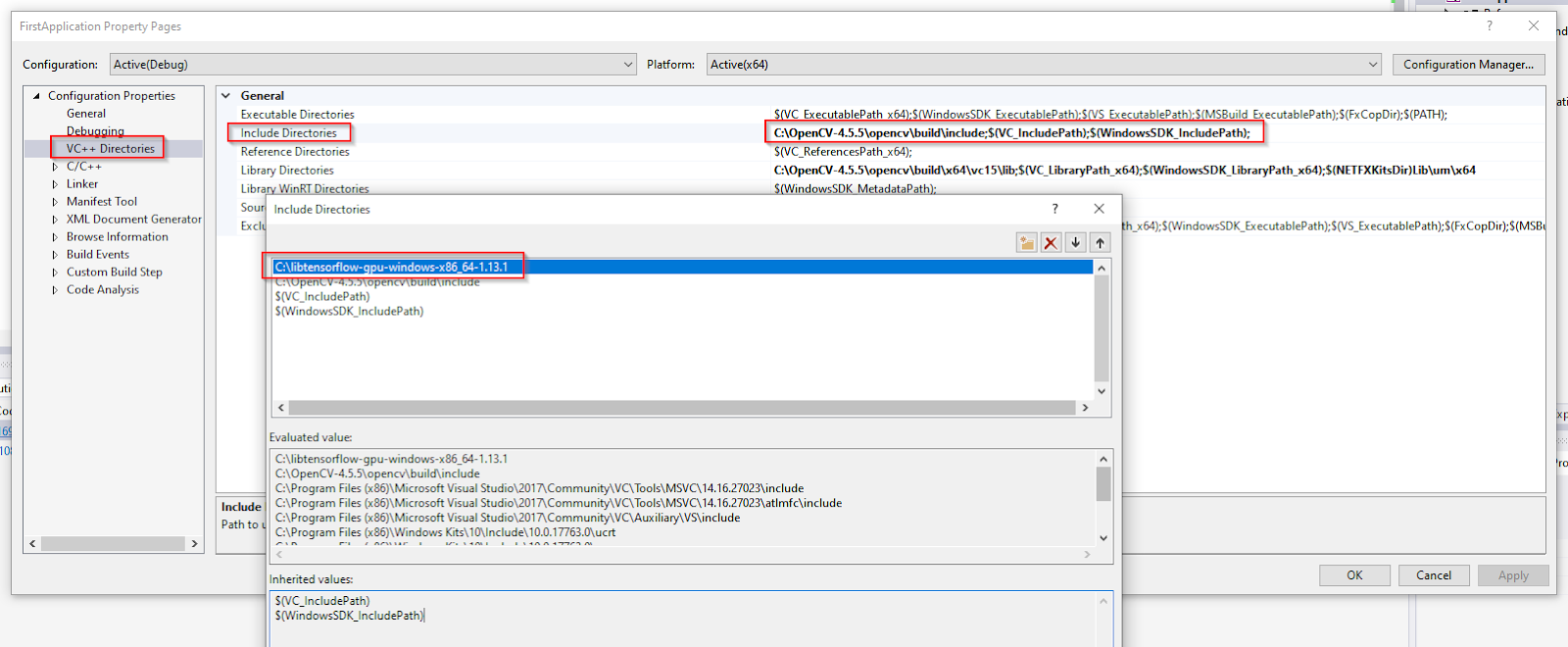Click the Library Directories value field
Image resolution: width=1568 pixels, height=647 pixels.
coord(1125,171)
